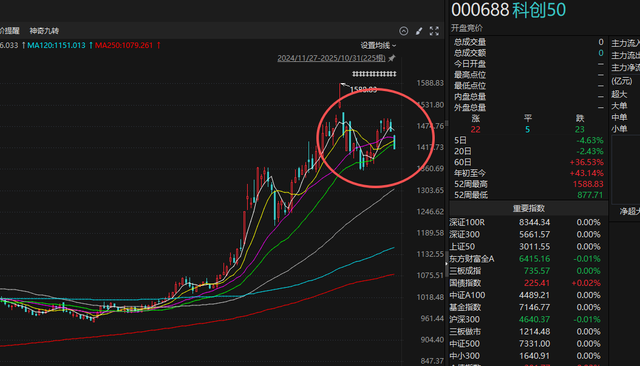Screen dimensions: 640x366
Task: Open the 国债指数 index row
Action: click(528, 283)
